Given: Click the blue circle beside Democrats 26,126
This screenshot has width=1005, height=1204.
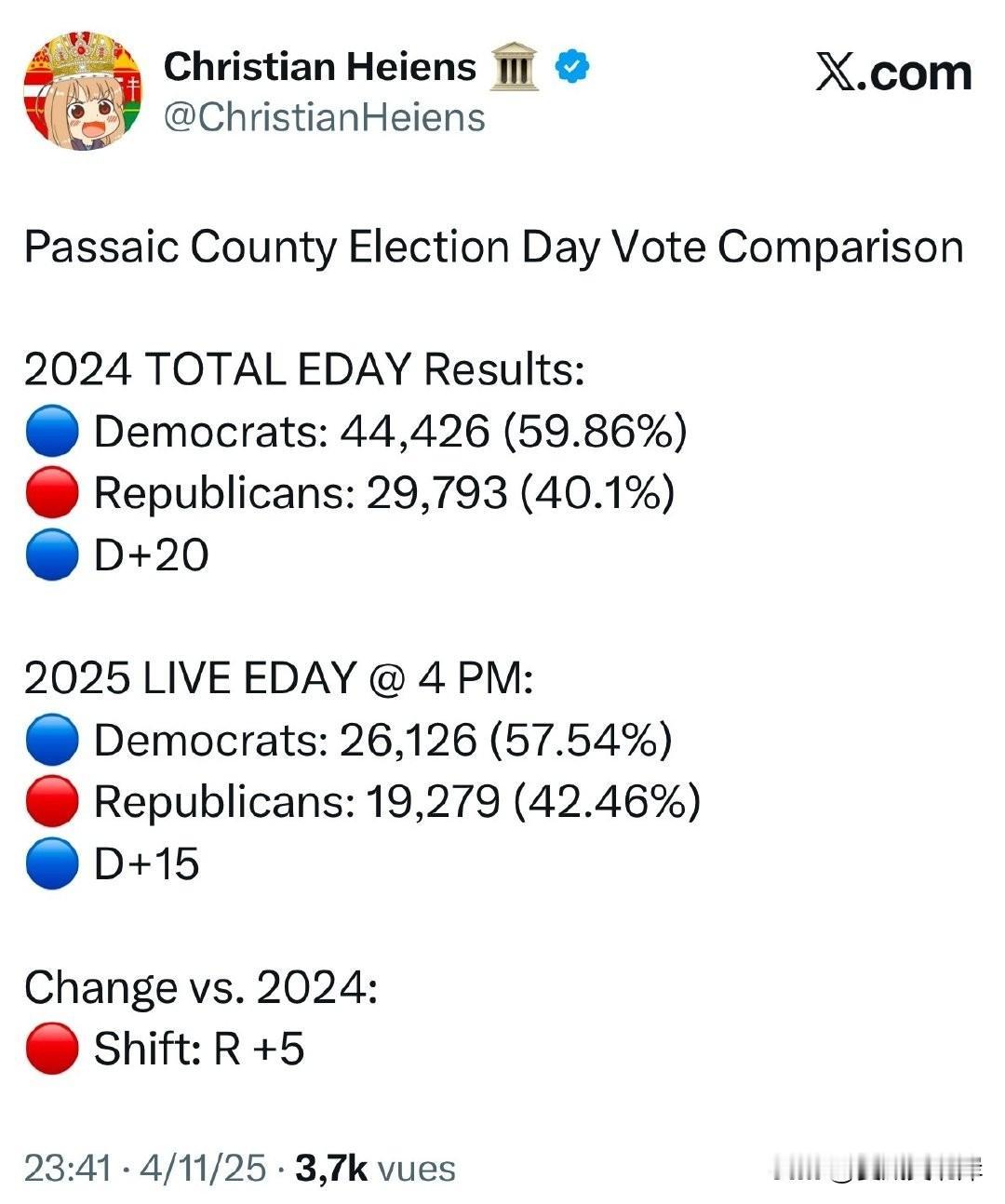Looking at the screenshot, I should (51, 741).
